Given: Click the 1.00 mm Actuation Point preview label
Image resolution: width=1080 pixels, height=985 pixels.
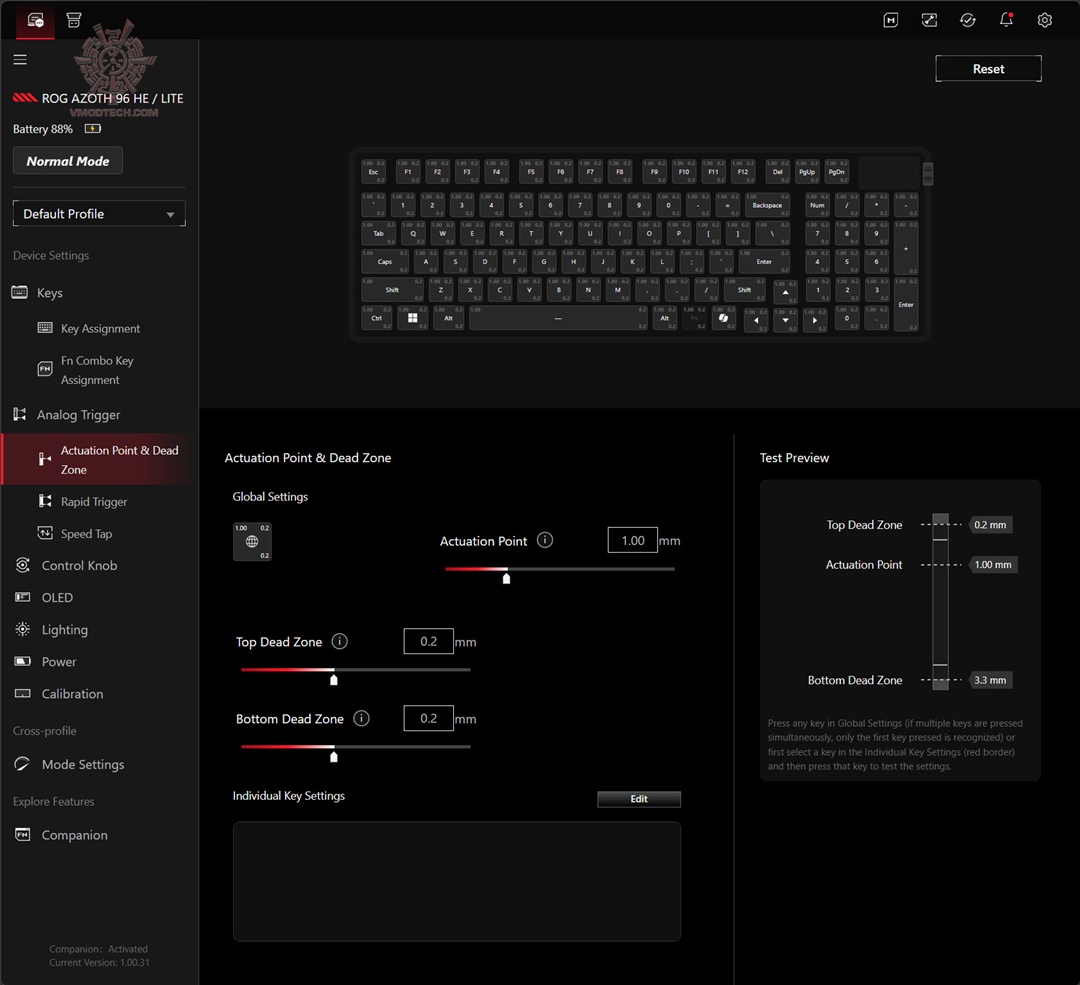Looking at the screenshot, I should 993,564.
